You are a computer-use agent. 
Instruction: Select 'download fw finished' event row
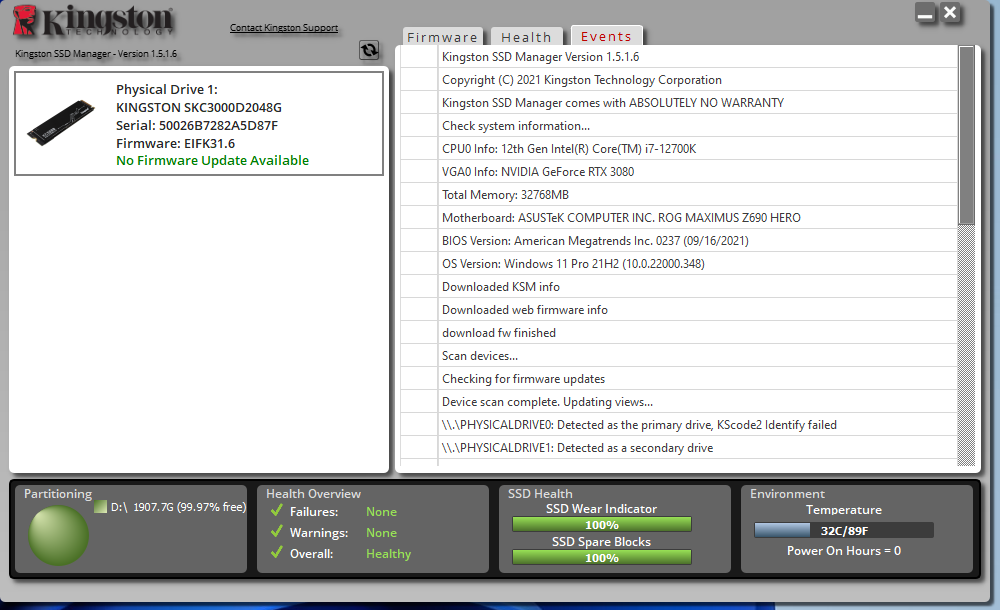click(x=679, y=332)
